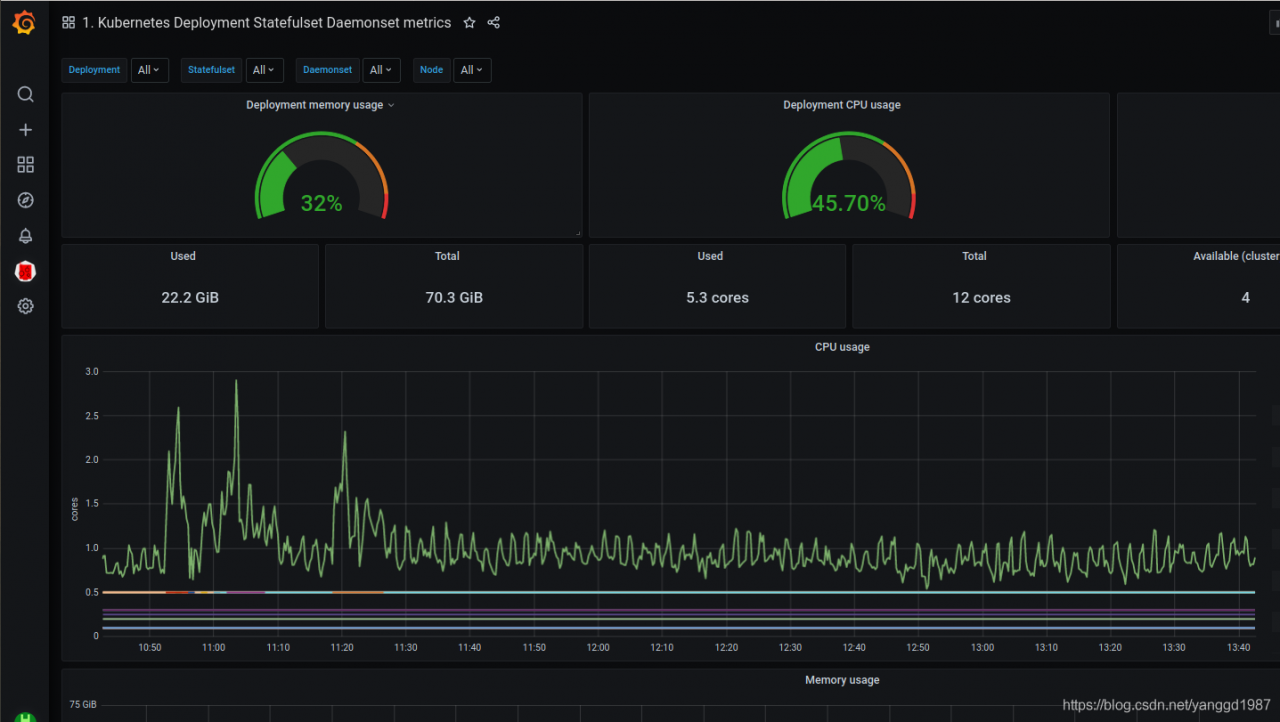Click the 70.3 GiB total value
1280x722 pixels.
click(x=454, y=298)
